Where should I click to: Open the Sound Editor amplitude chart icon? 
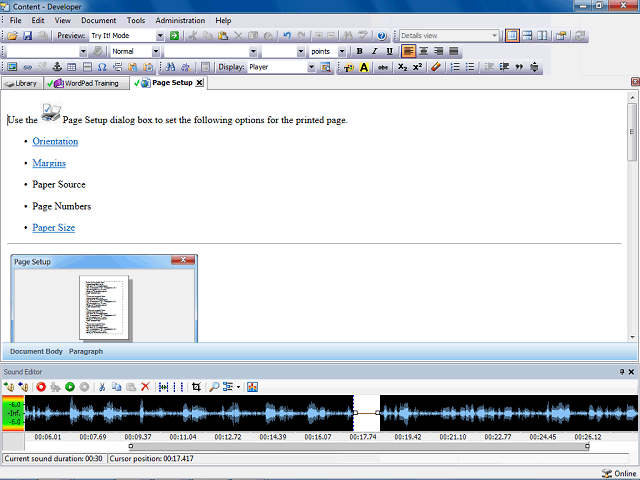coord(252,387)
